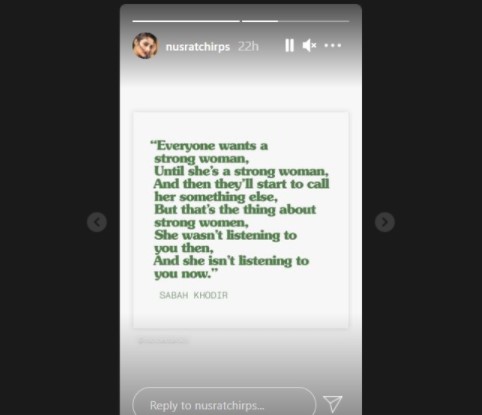Screen dimensions: 482x415
Task: Click the "Everyone wants a" quote line
Action: (209, 146)
